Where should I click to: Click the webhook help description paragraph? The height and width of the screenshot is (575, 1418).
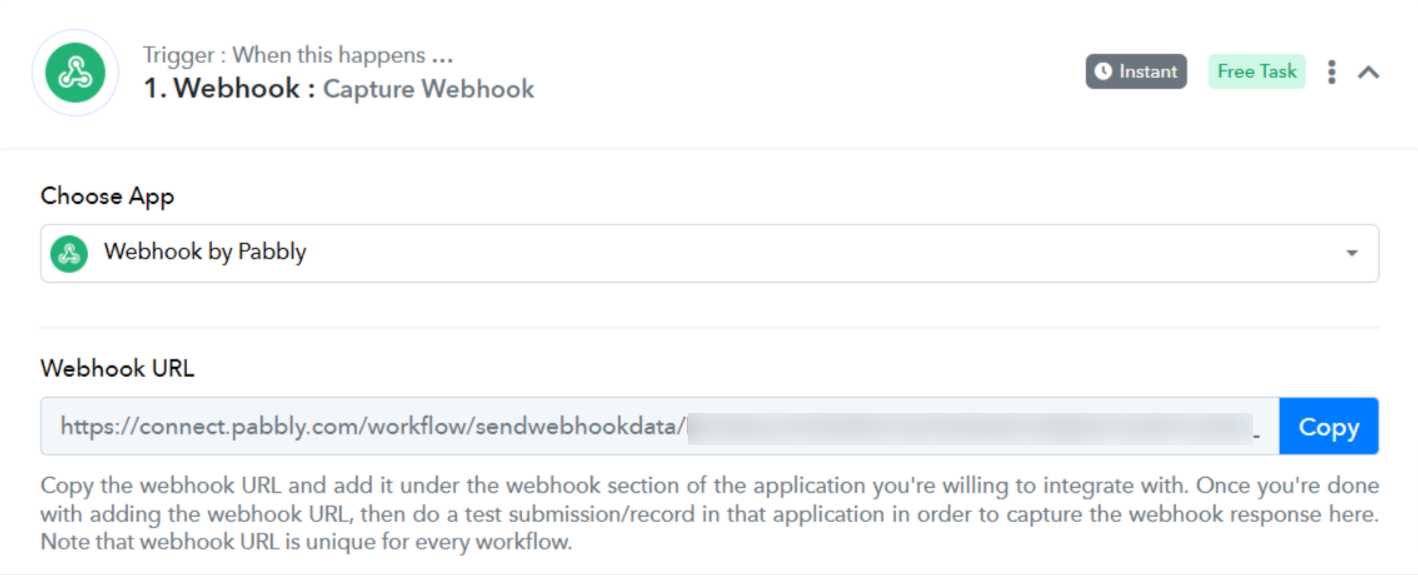click(x=709, y=514)
